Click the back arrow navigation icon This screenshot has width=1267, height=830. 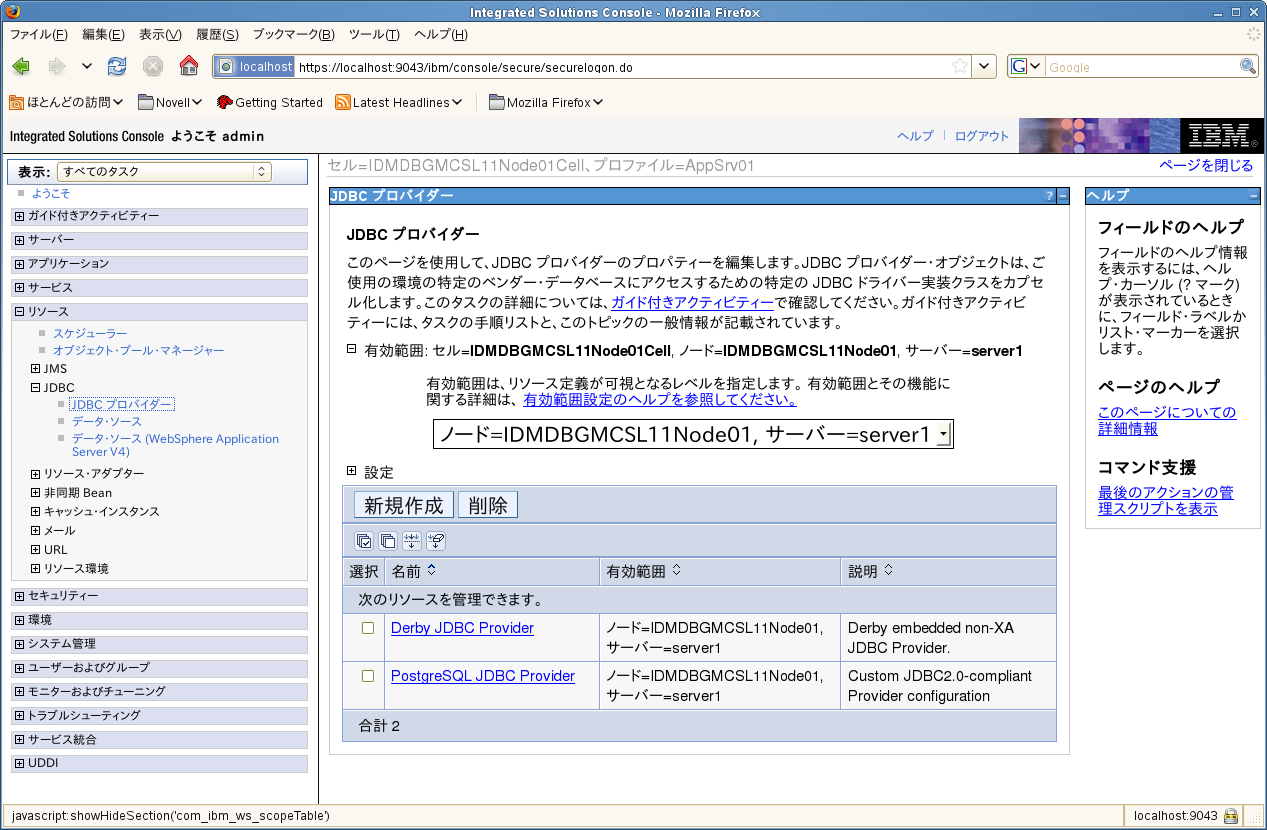(x=21, y=67)
